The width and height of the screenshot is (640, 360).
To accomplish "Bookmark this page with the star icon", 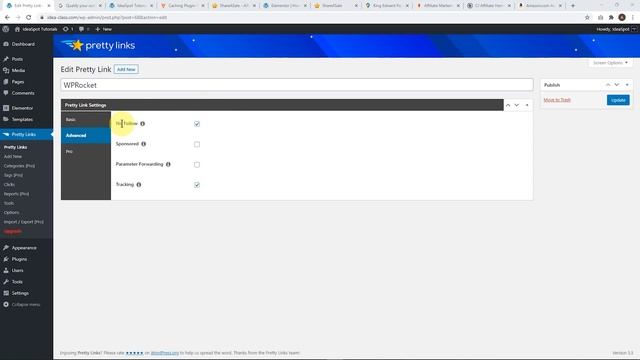I will point(587,18).
